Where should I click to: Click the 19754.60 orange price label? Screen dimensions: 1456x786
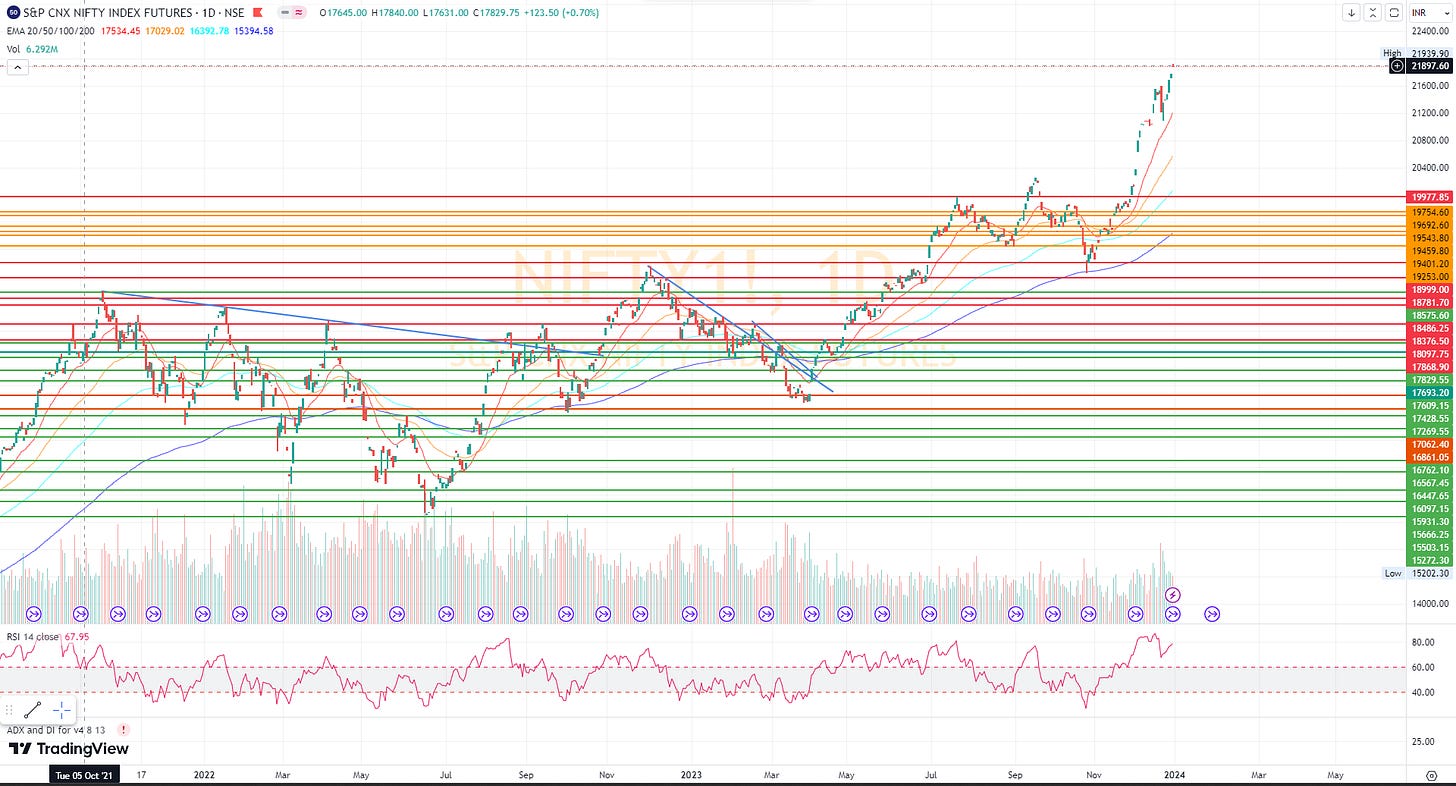[x=1429, y=213]
